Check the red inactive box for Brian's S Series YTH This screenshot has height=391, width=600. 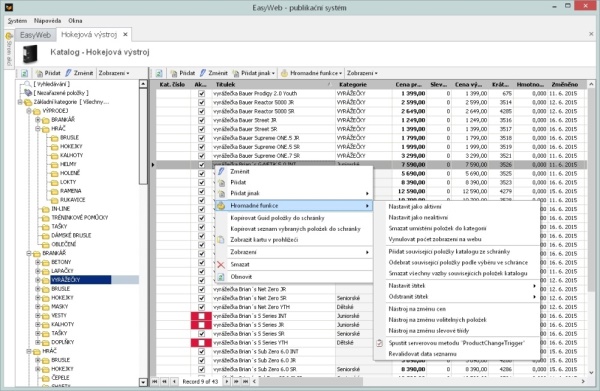click(x=201, y=343)
